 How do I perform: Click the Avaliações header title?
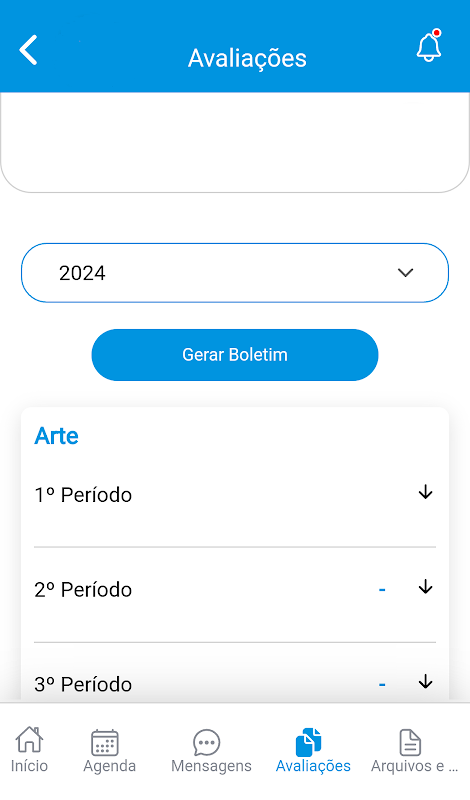pos(247,58)
